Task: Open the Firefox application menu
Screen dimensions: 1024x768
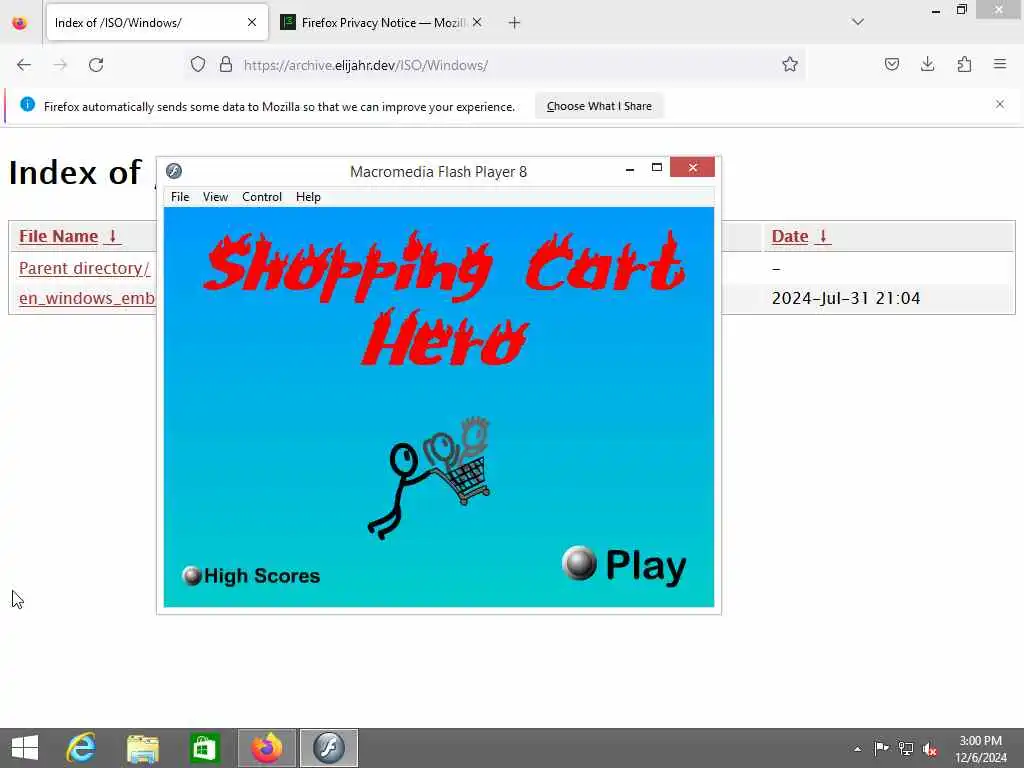Action: [1000, 64]
